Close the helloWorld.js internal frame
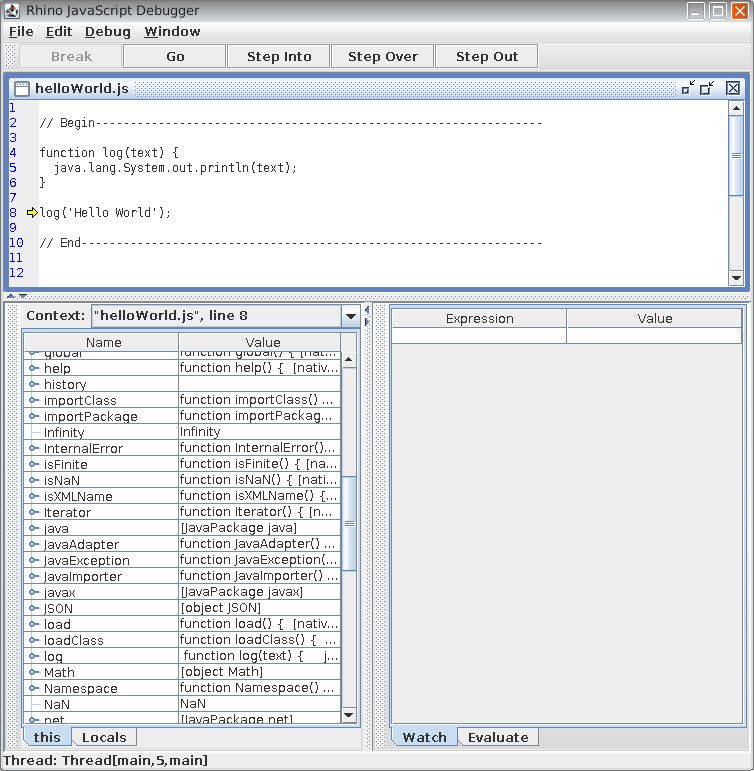Screen dimensions: 754x771 point(733,88)
